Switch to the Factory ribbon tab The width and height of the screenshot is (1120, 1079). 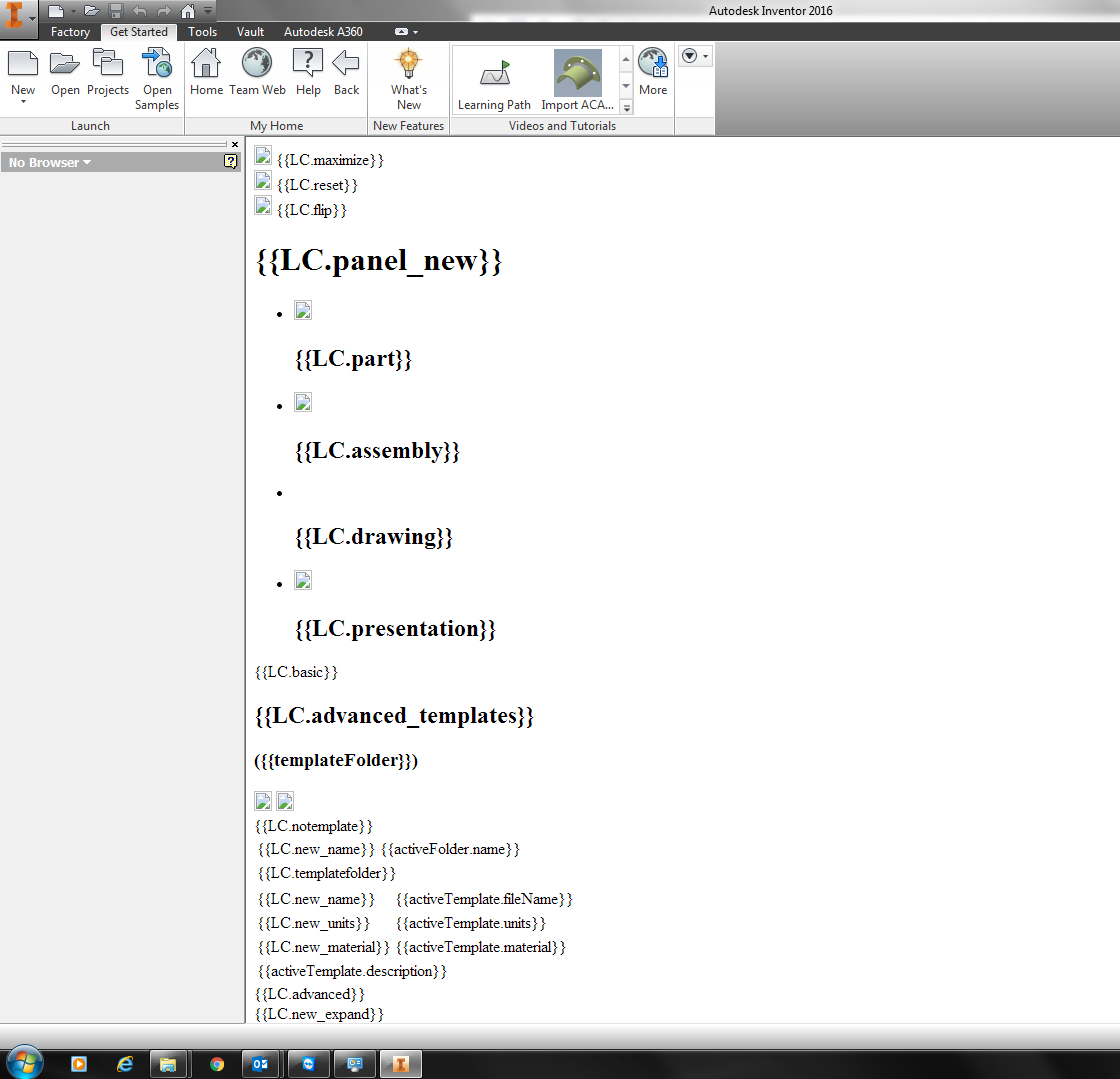pos(70,31)
